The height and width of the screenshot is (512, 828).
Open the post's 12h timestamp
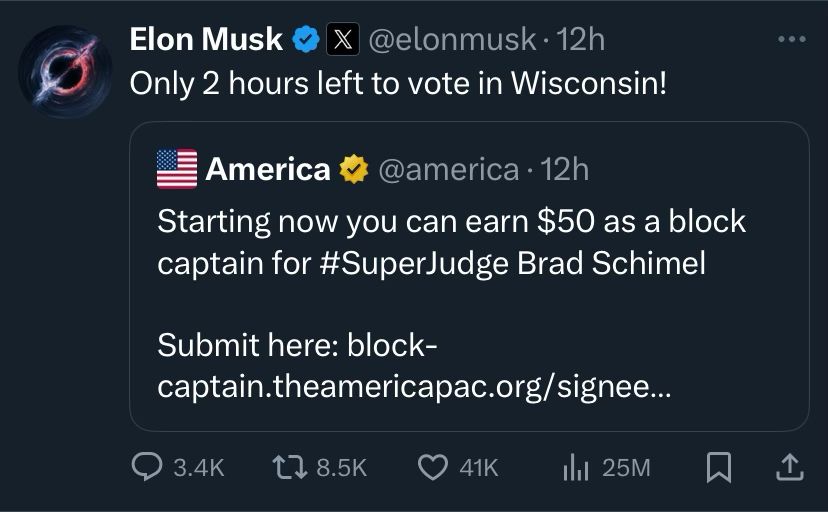pyautogui.click(x=580, y=40)
